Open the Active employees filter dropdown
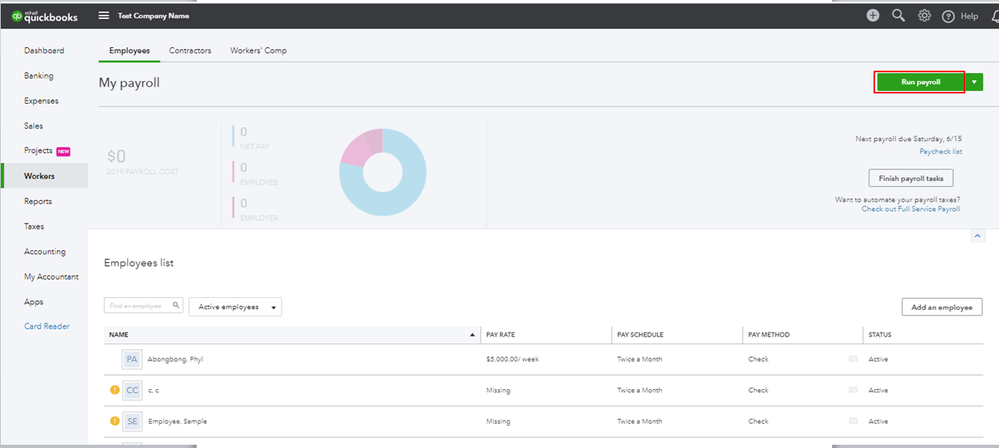This screenshot has width=999, height=448. pyautogui.click(x=236, y=307)
